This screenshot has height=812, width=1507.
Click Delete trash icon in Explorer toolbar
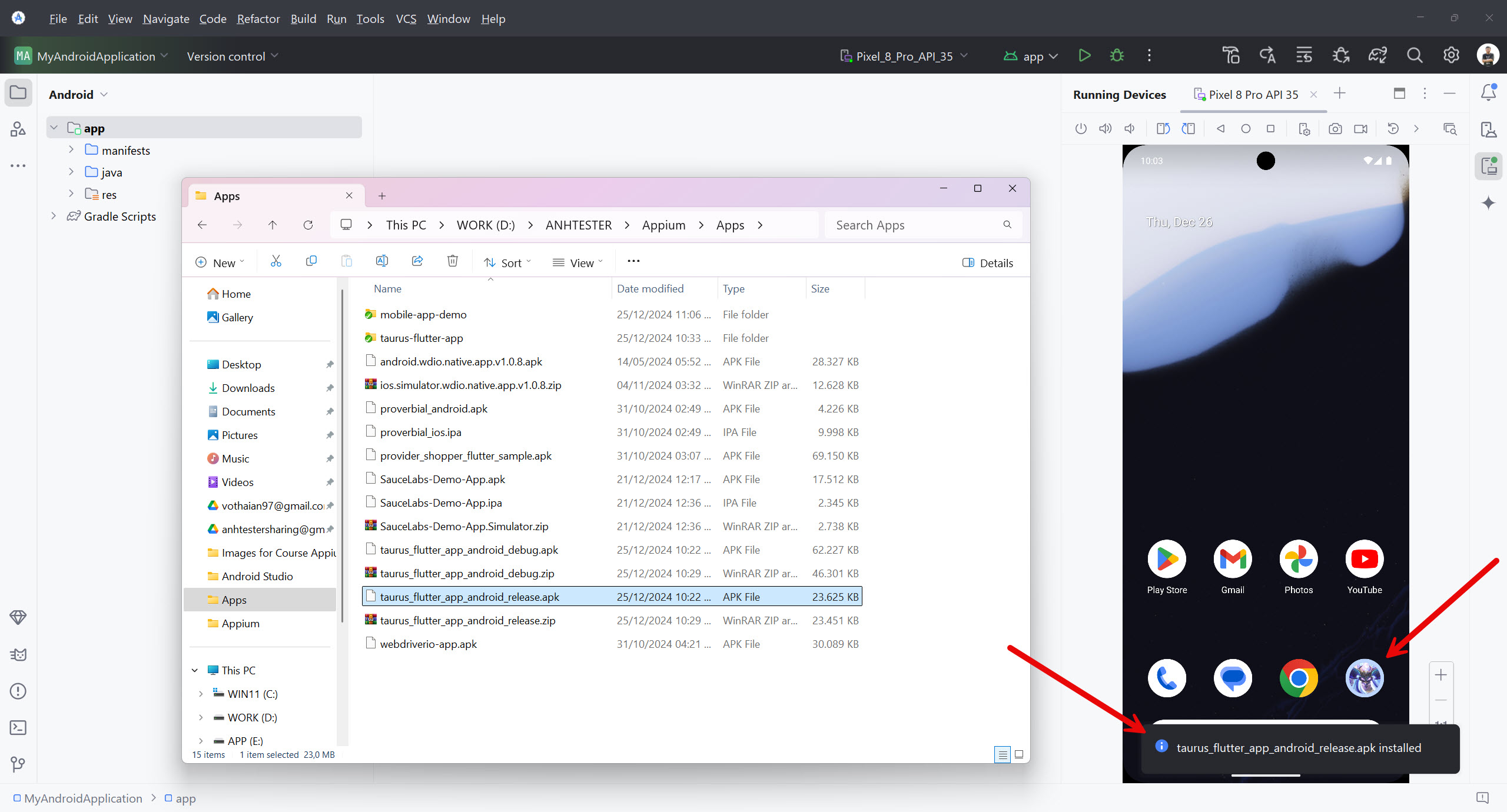click(x=452, y=261)
